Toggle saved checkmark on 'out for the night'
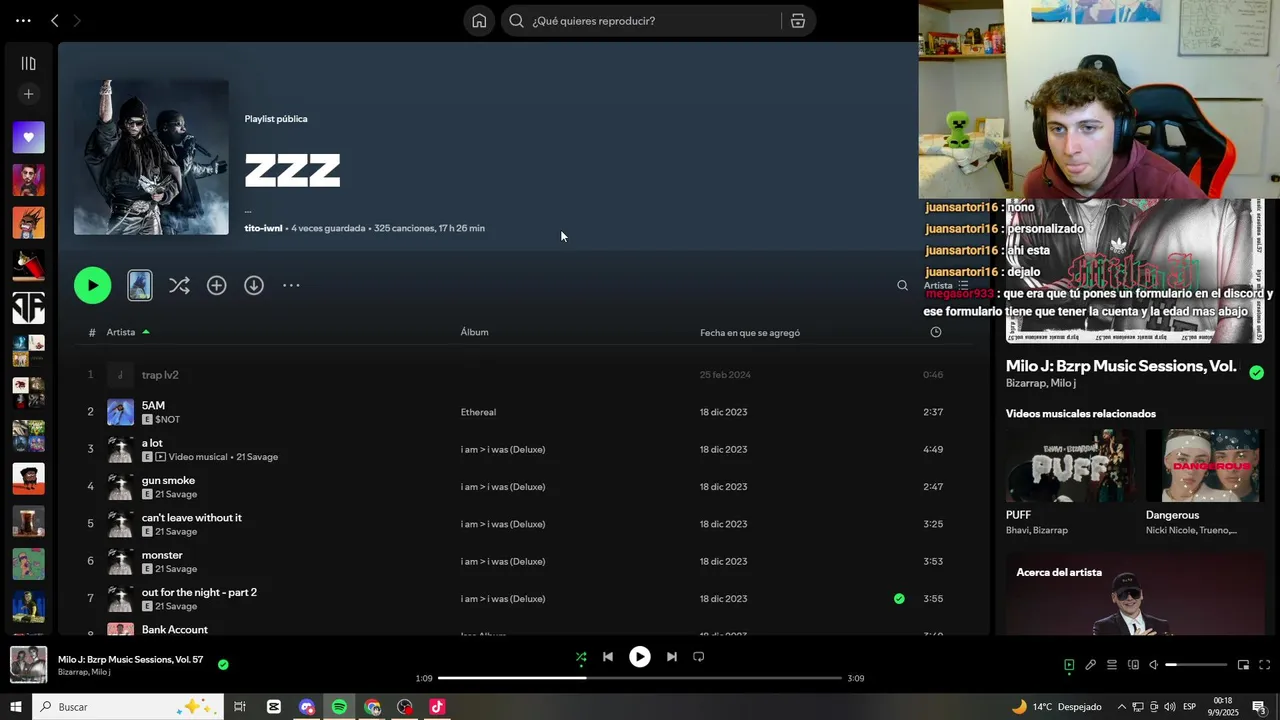Screen dimensions: 1280x720 [x=899, y=599]
